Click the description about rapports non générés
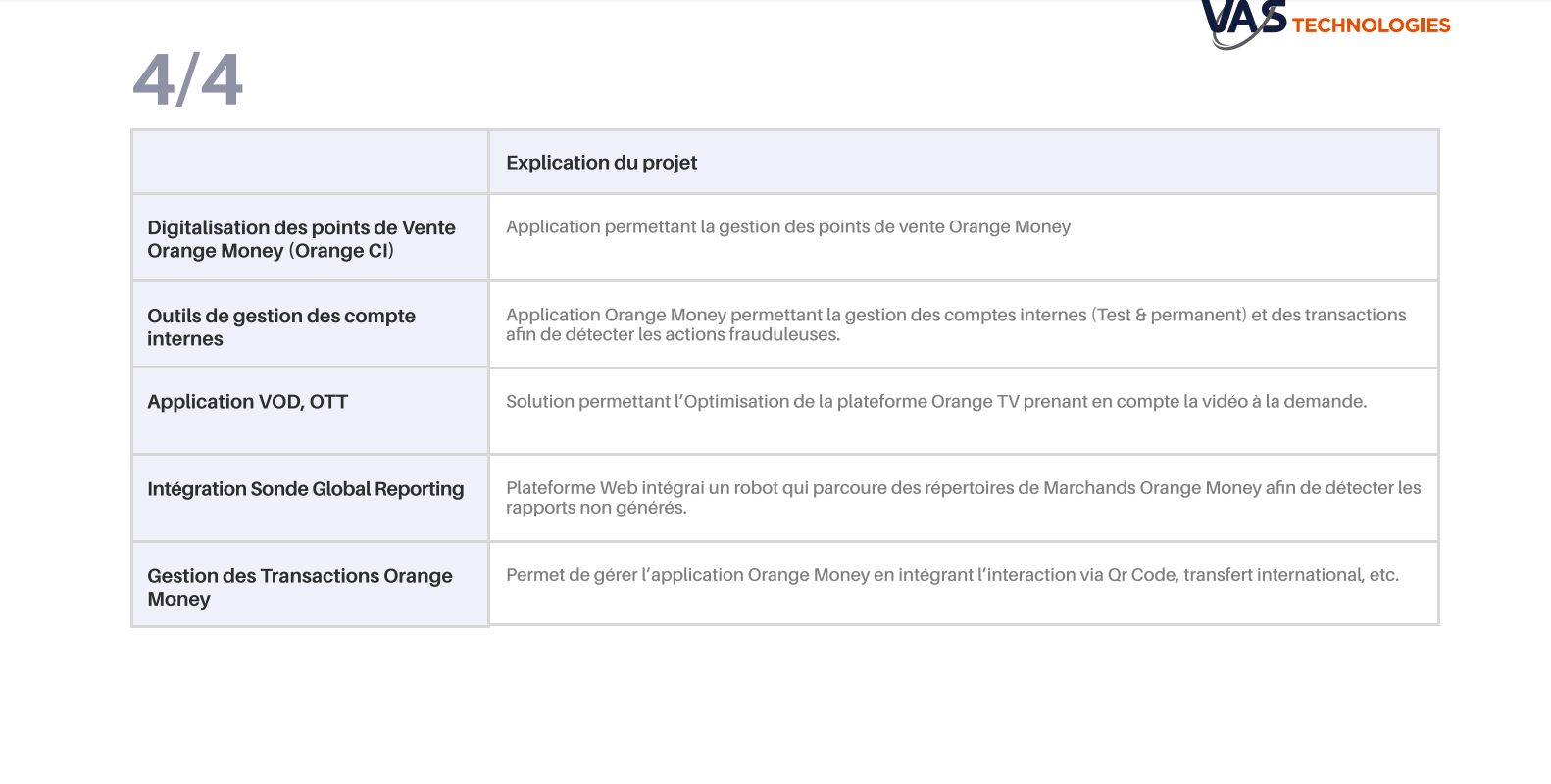The image size is (1551, 784). [963, 498]
